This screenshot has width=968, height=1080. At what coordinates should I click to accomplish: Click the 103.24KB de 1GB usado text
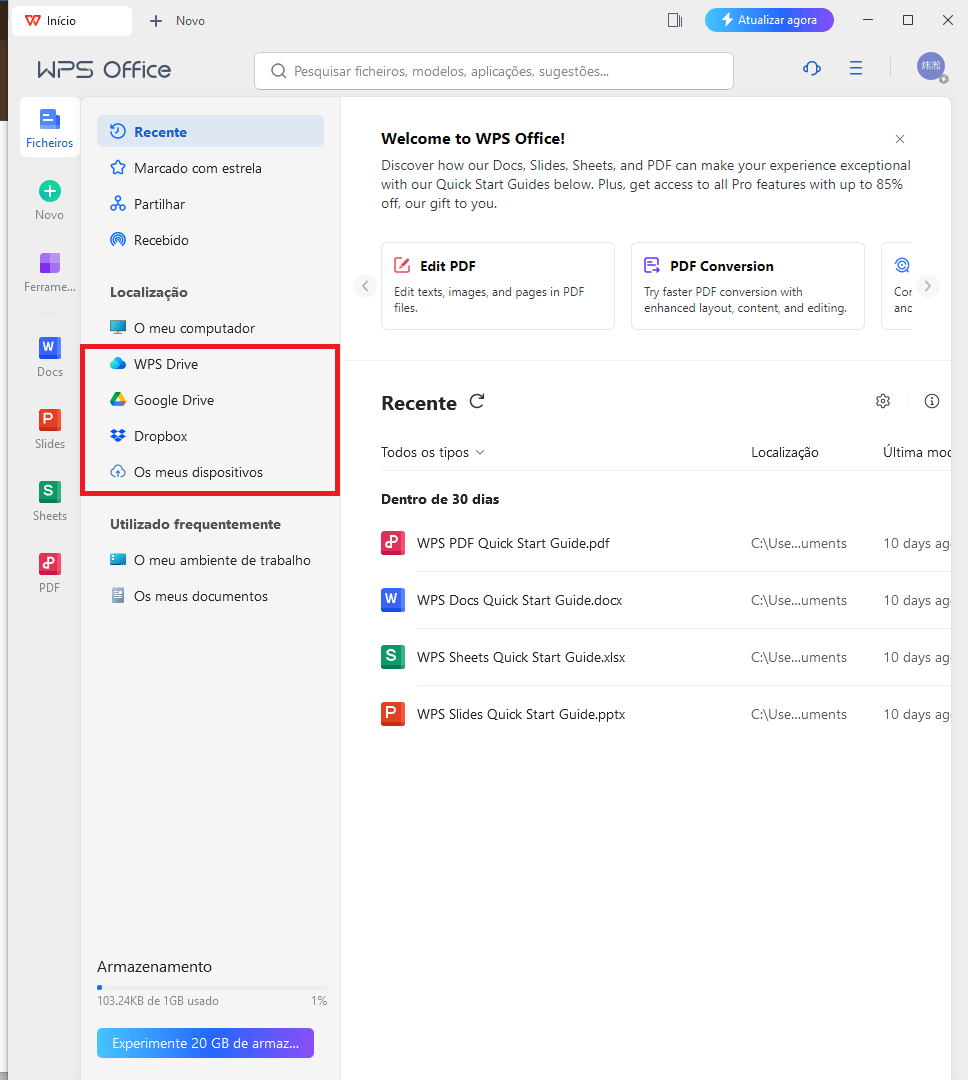[158, 1001]
